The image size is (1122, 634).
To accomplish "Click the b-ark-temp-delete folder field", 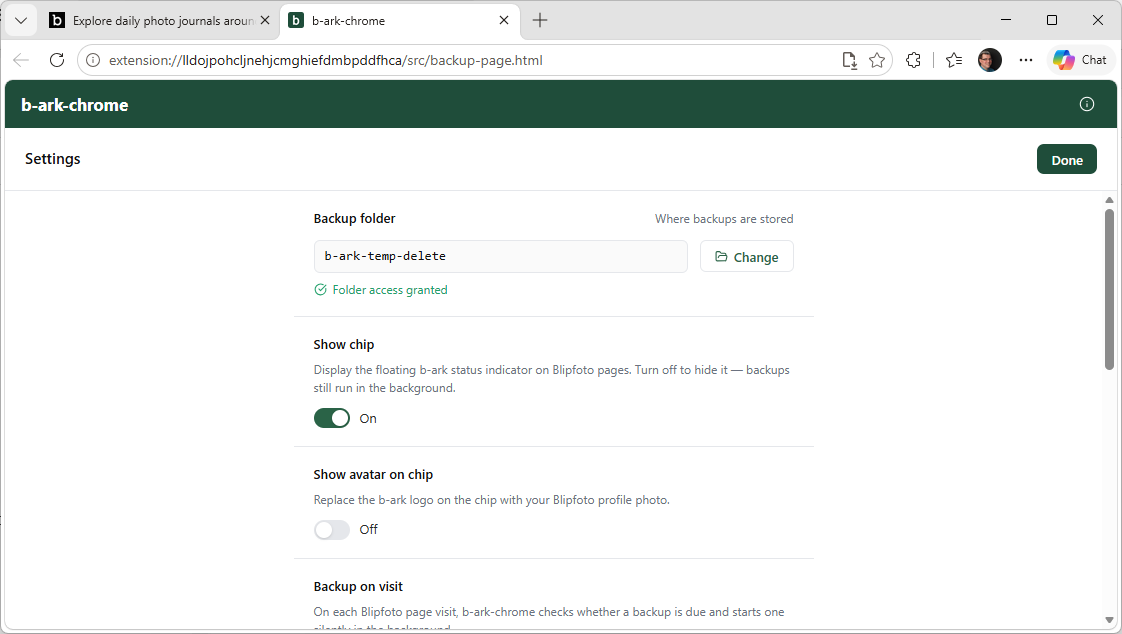I will (x=500, y=256).
